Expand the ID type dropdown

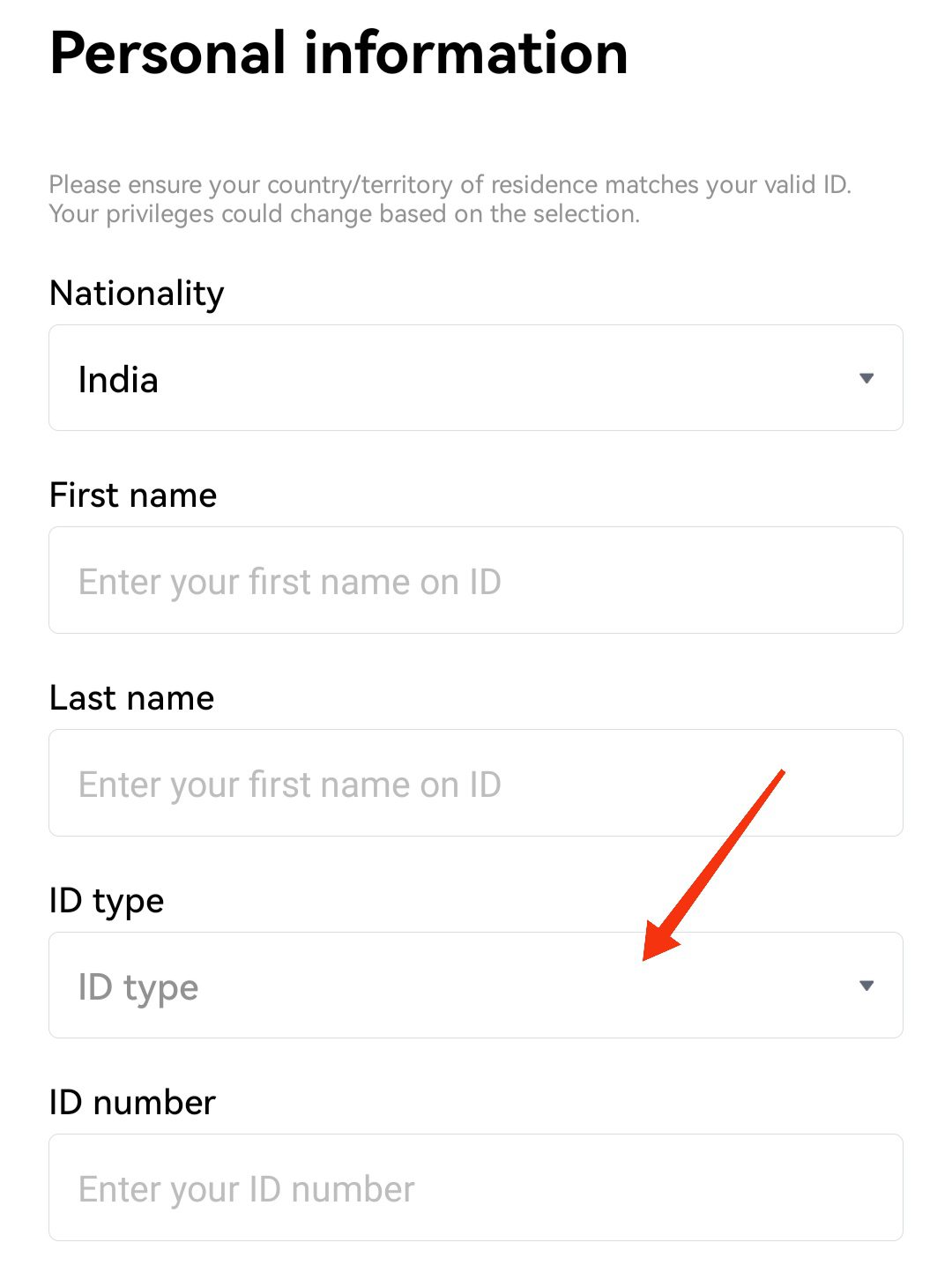pyautogui.click(x=476, y=986)
